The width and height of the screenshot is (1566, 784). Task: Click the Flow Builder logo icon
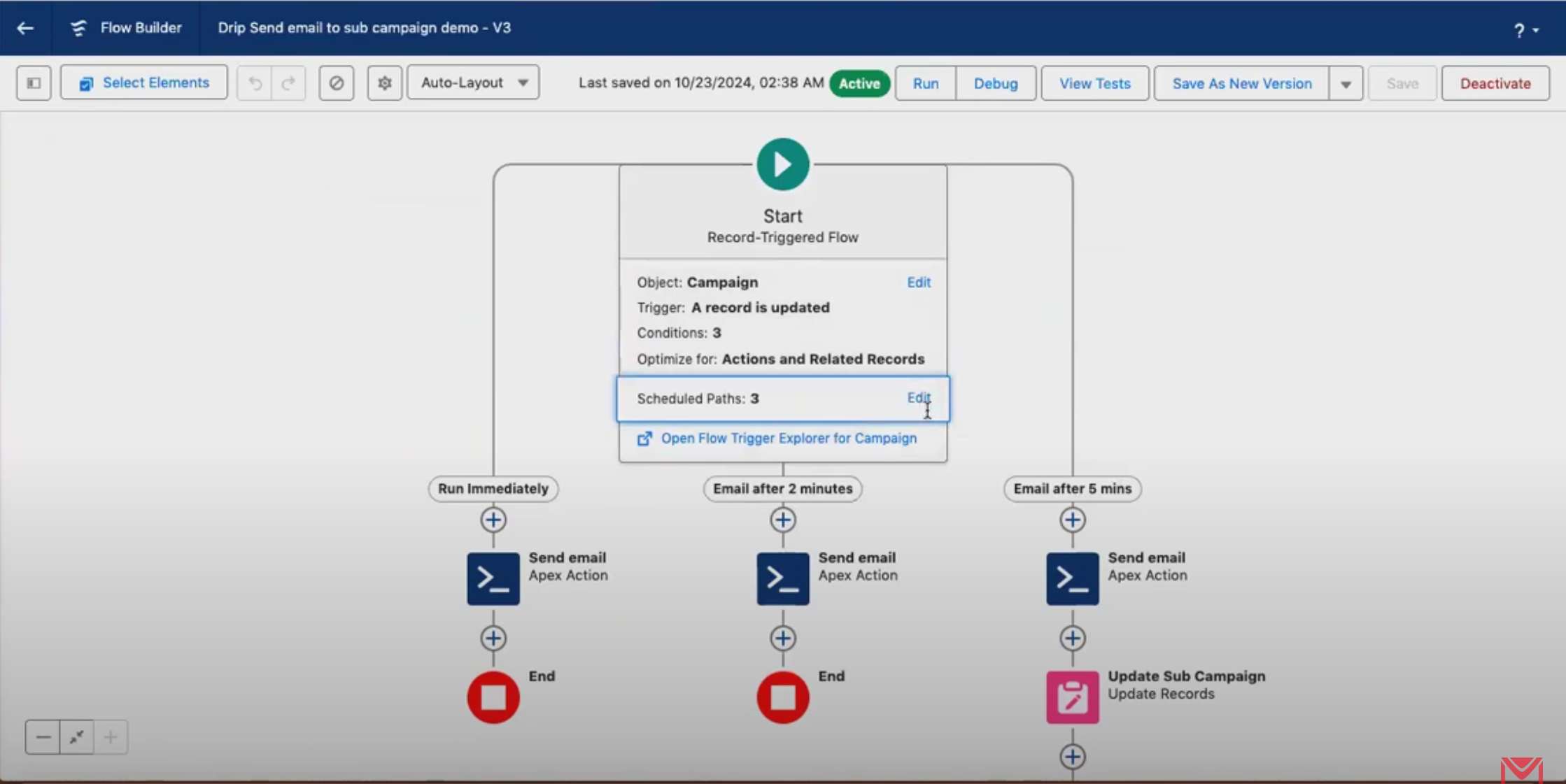tap(78, 28)
